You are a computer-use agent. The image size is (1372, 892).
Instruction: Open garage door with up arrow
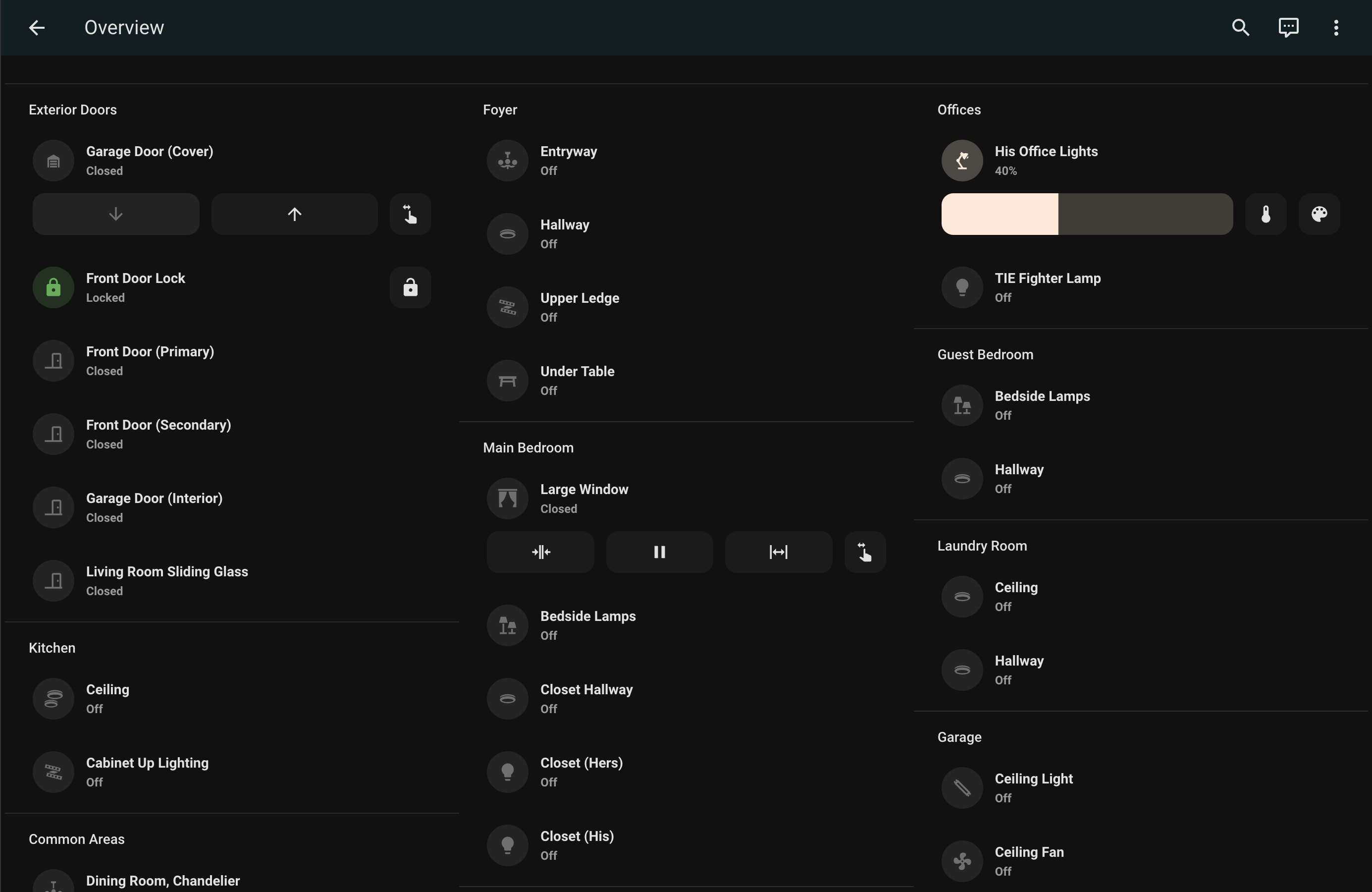[295, 215]
